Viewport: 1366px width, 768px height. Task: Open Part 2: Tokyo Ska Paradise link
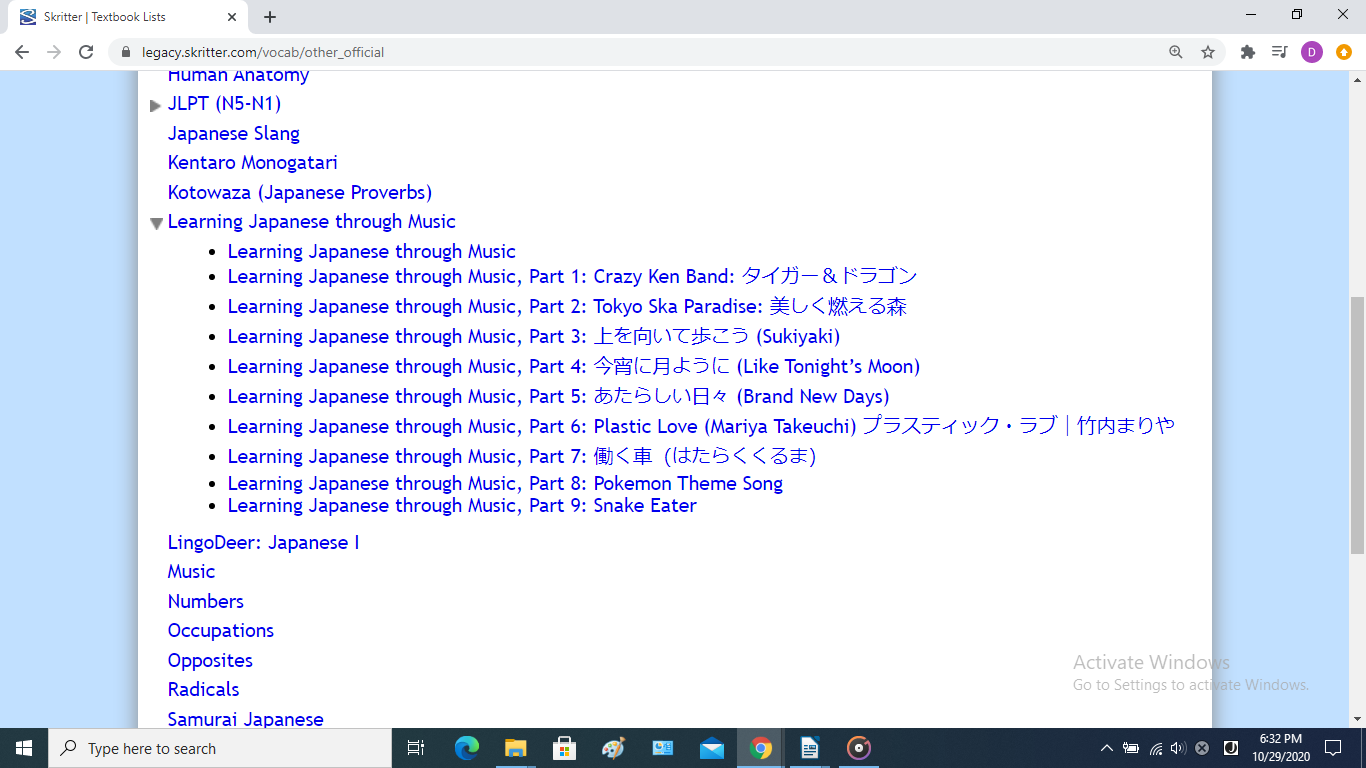click(567, 306)
